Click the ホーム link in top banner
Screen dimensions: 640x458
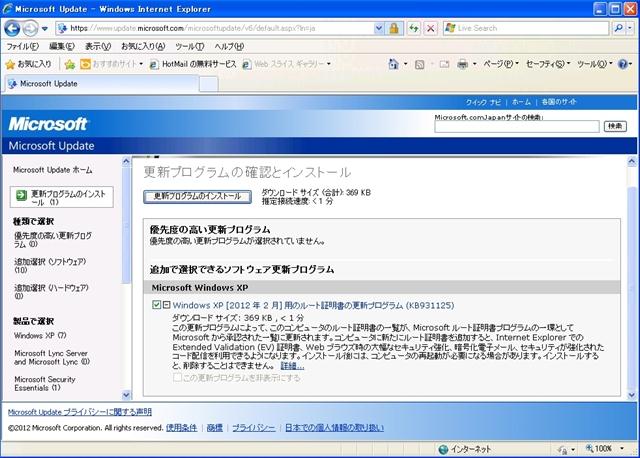point(521,102)
